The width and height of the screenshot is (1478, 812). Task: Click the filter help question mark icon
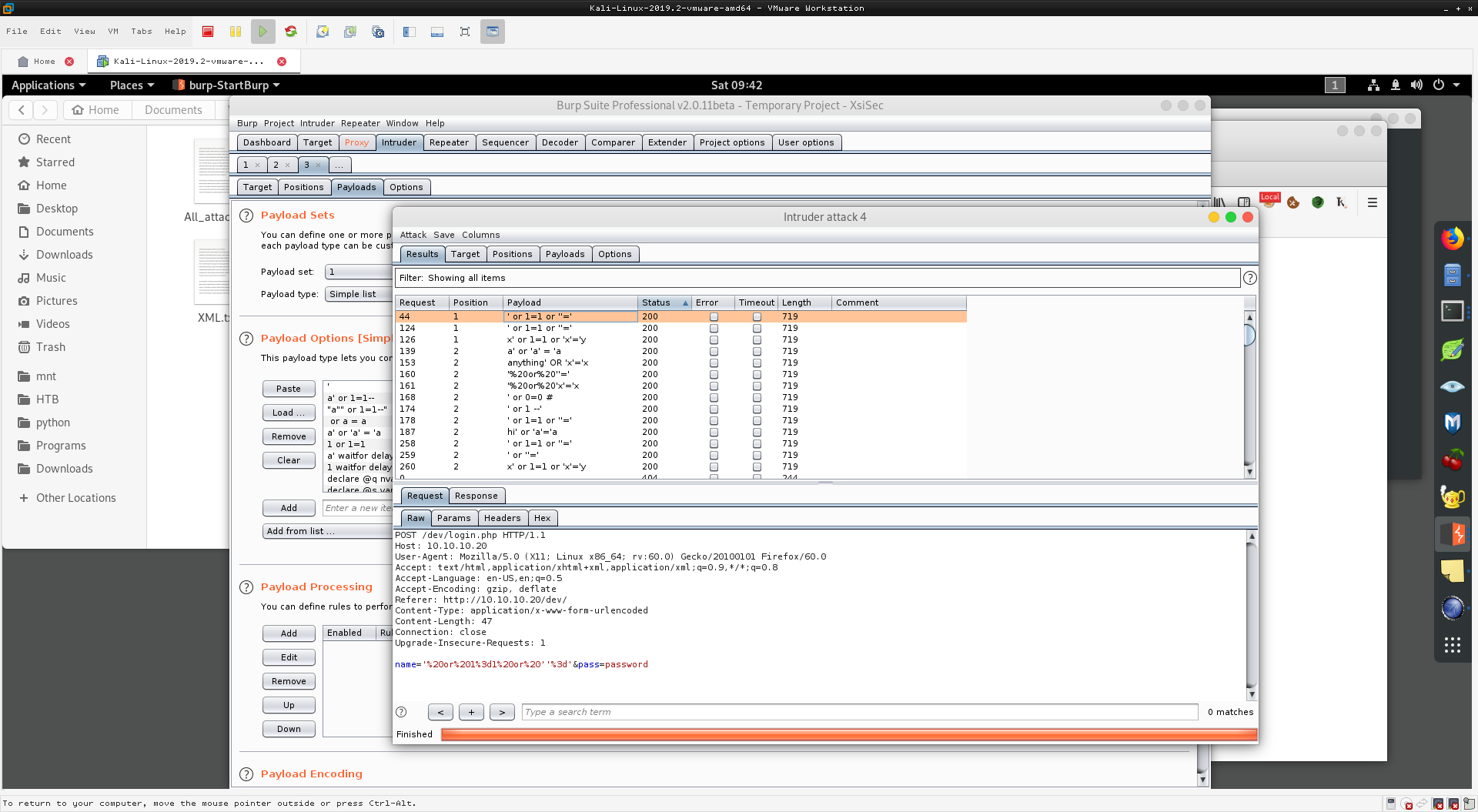pyautogui.click(x=1250, y=278)
